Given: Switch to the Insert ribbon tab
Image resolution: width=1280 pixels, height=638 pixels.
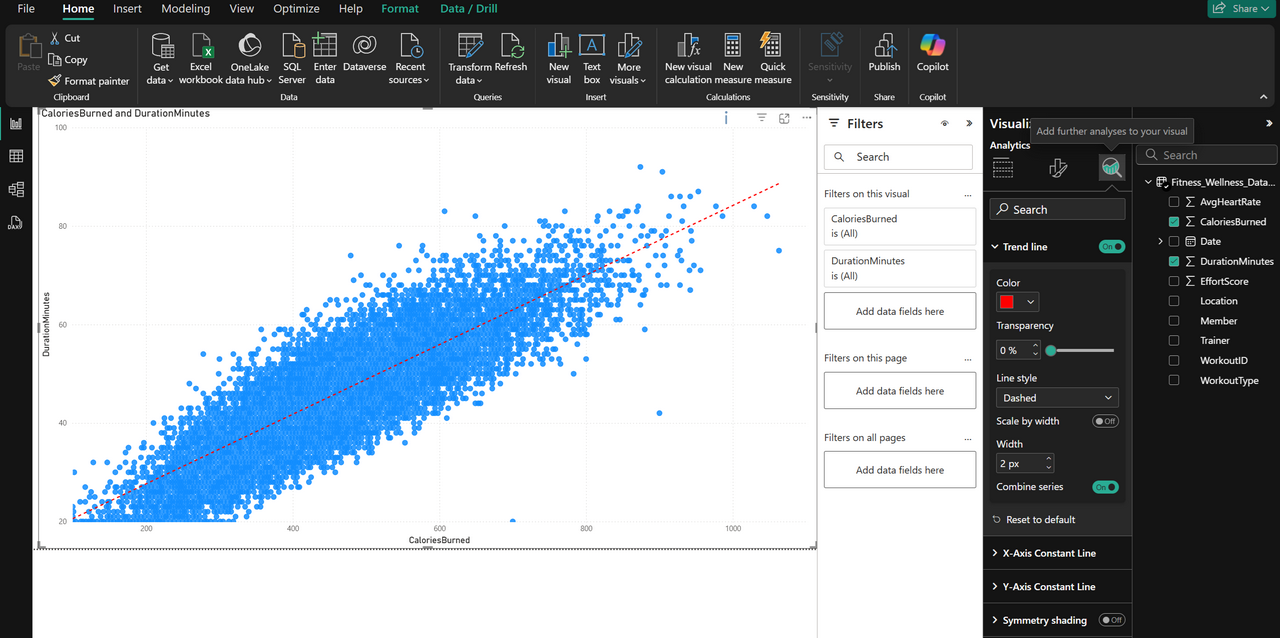Looking at the screenshot, I should pos(127,9).
